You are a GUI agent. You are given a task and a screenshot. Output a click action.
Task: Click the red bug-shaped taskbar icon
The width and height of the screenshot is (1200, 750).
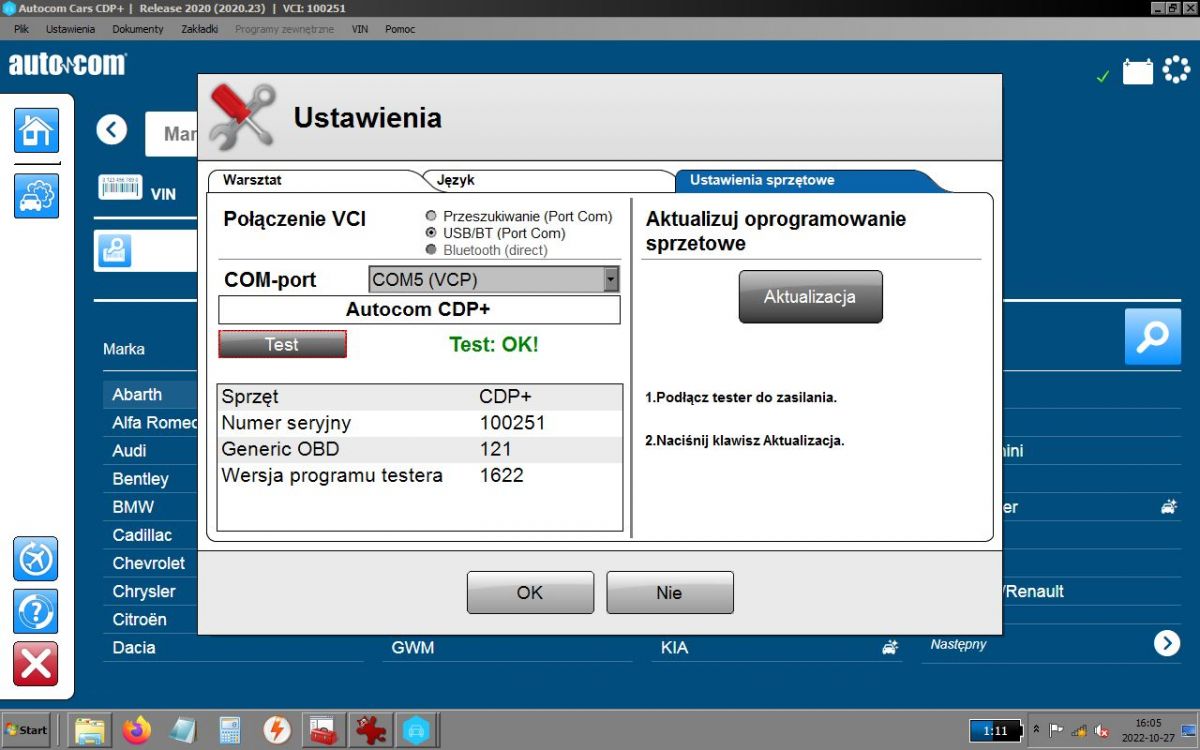pyautogui.click(x=369, y=730)
